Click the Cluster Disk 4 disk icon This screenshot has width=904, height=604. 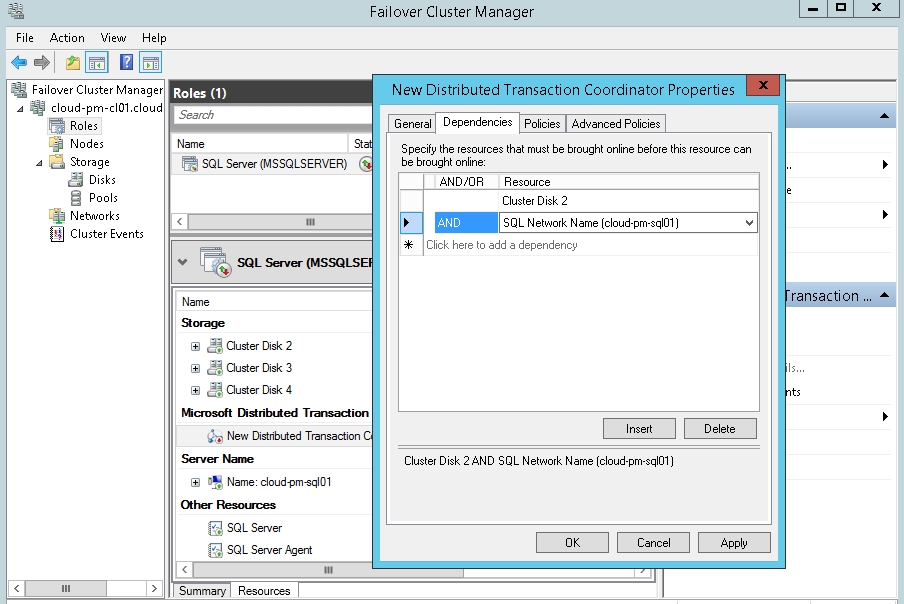[215, 390]
